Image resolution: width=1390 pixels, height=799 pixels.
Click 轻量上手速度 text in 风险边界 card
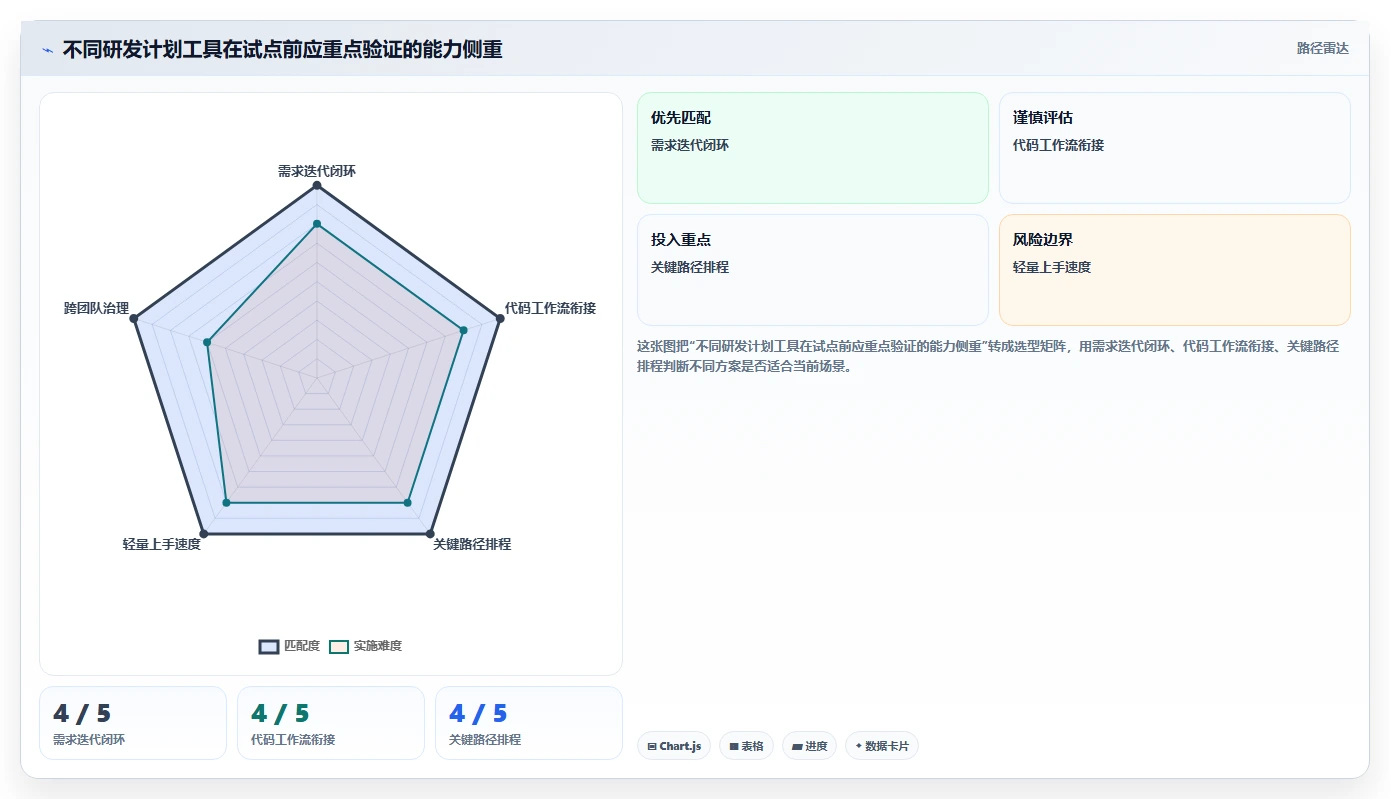click(1052, 267)
